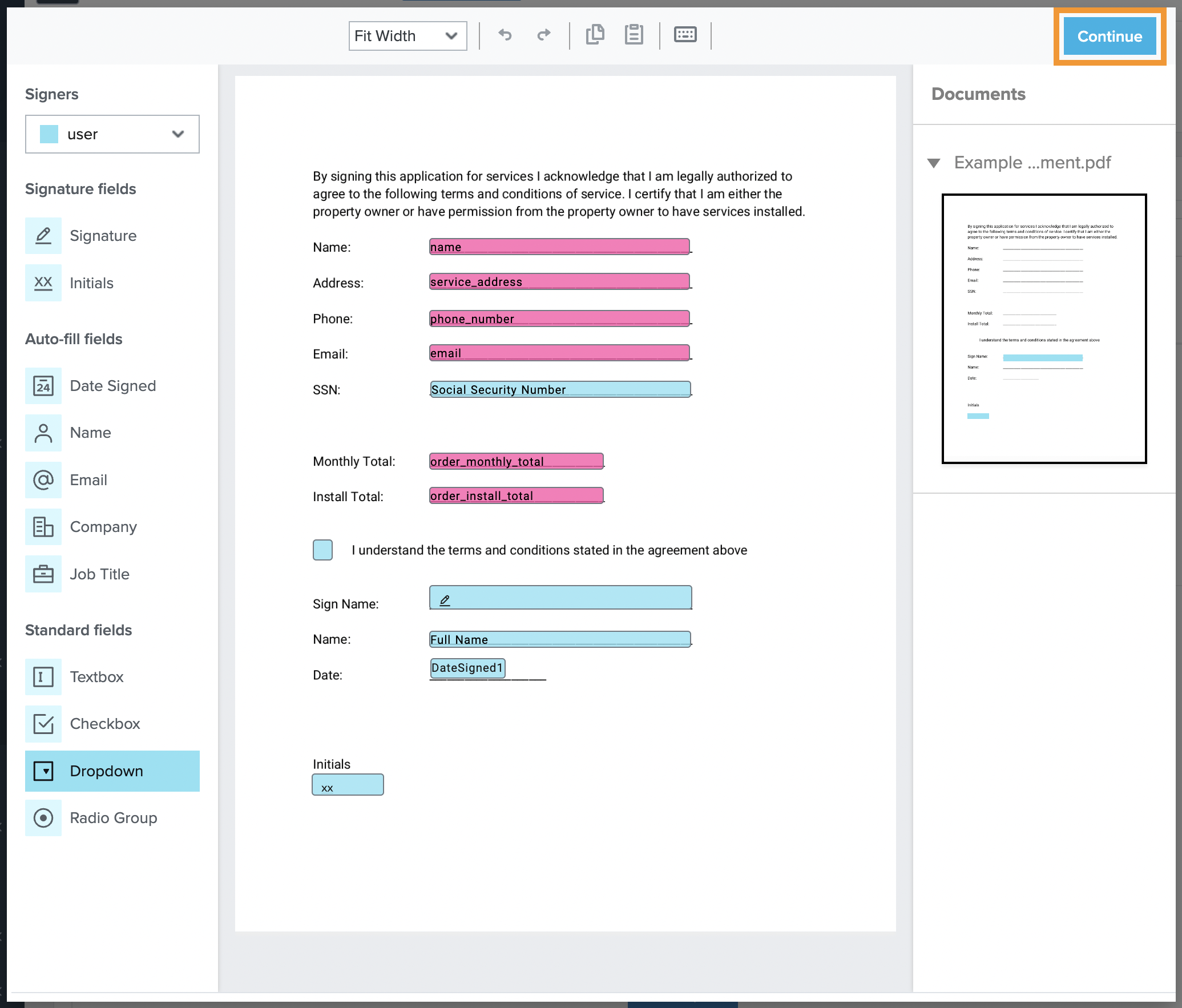Click the paste clipboard icon
Screen dimensions: 1182x1008
coord(634,35)
